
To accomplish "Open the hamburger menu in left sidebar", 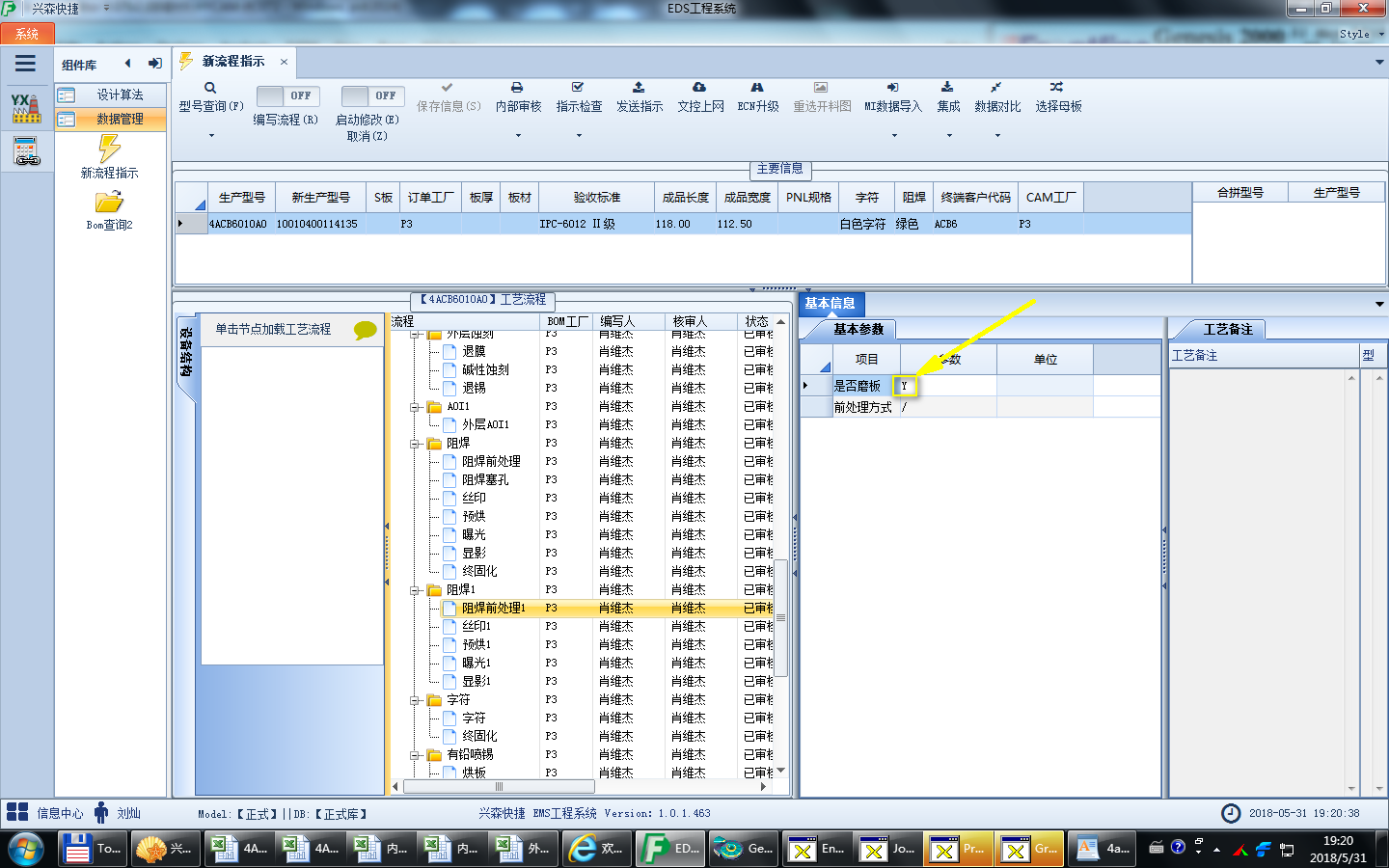I will coord(25,64).
